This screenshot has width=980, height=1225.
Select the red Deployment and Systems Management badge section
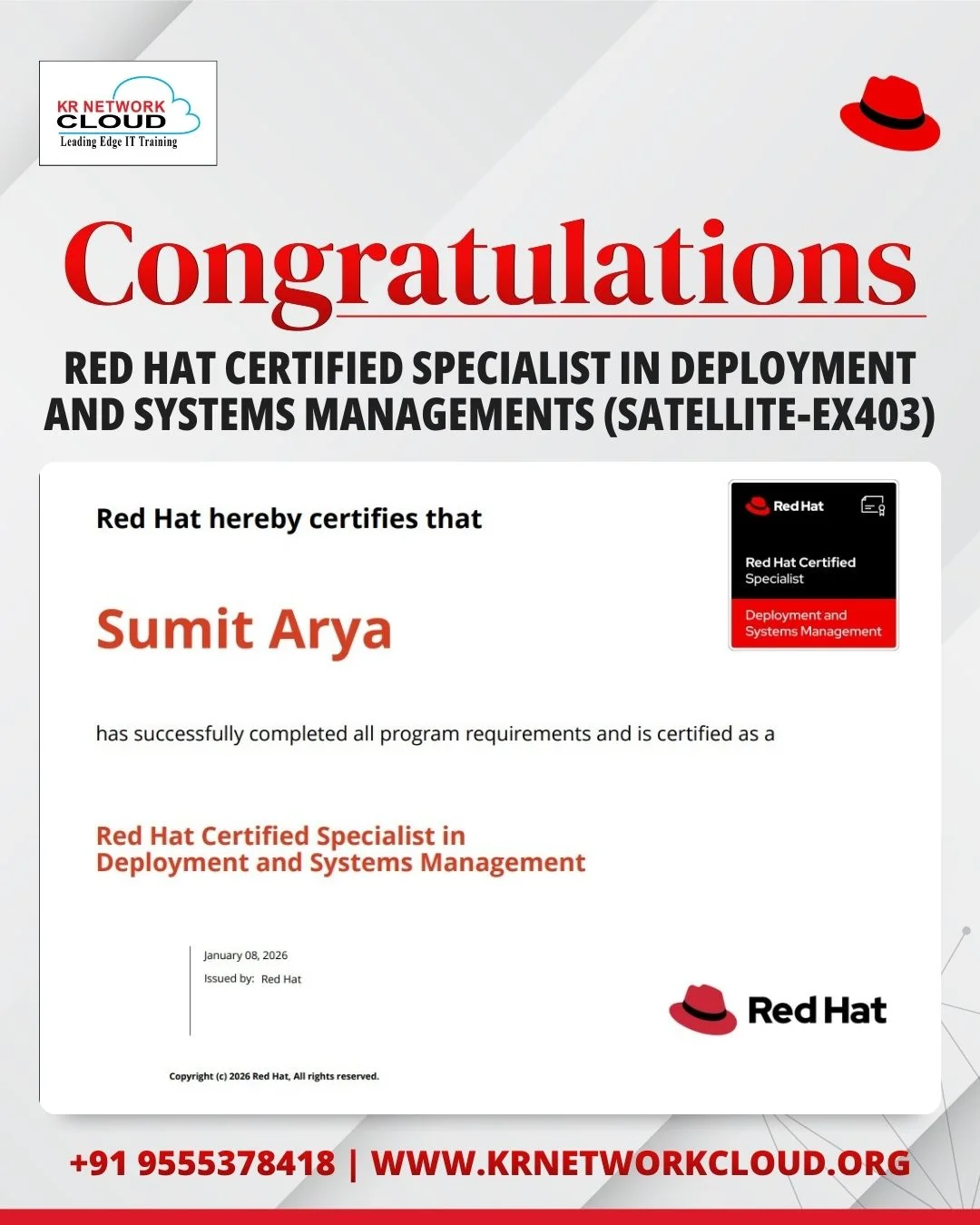(813, 623)
